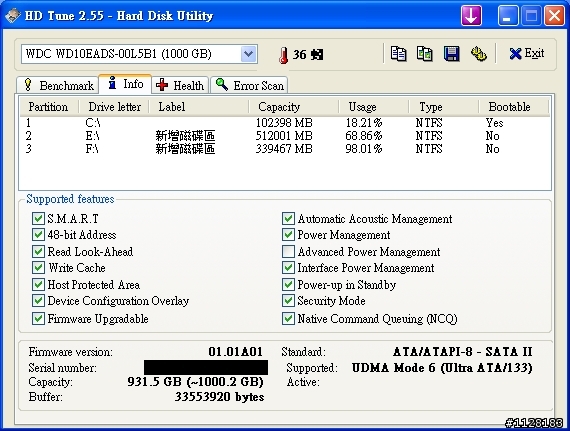Click the UDMA Mode 6 supported value
570x431 pixels.
442,368
